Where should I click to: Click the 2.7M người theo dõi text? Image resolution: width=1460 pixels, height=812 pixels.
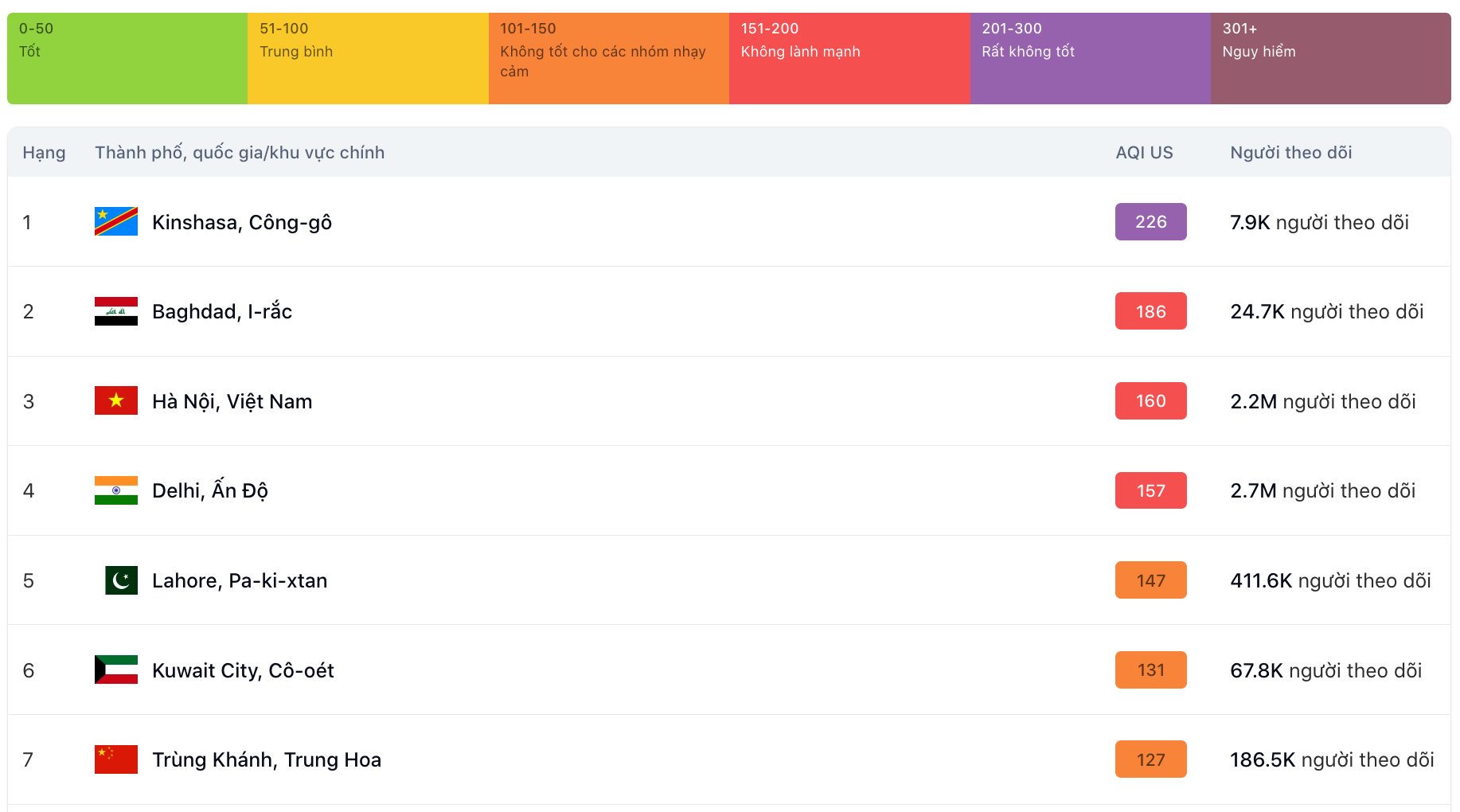1323,490
